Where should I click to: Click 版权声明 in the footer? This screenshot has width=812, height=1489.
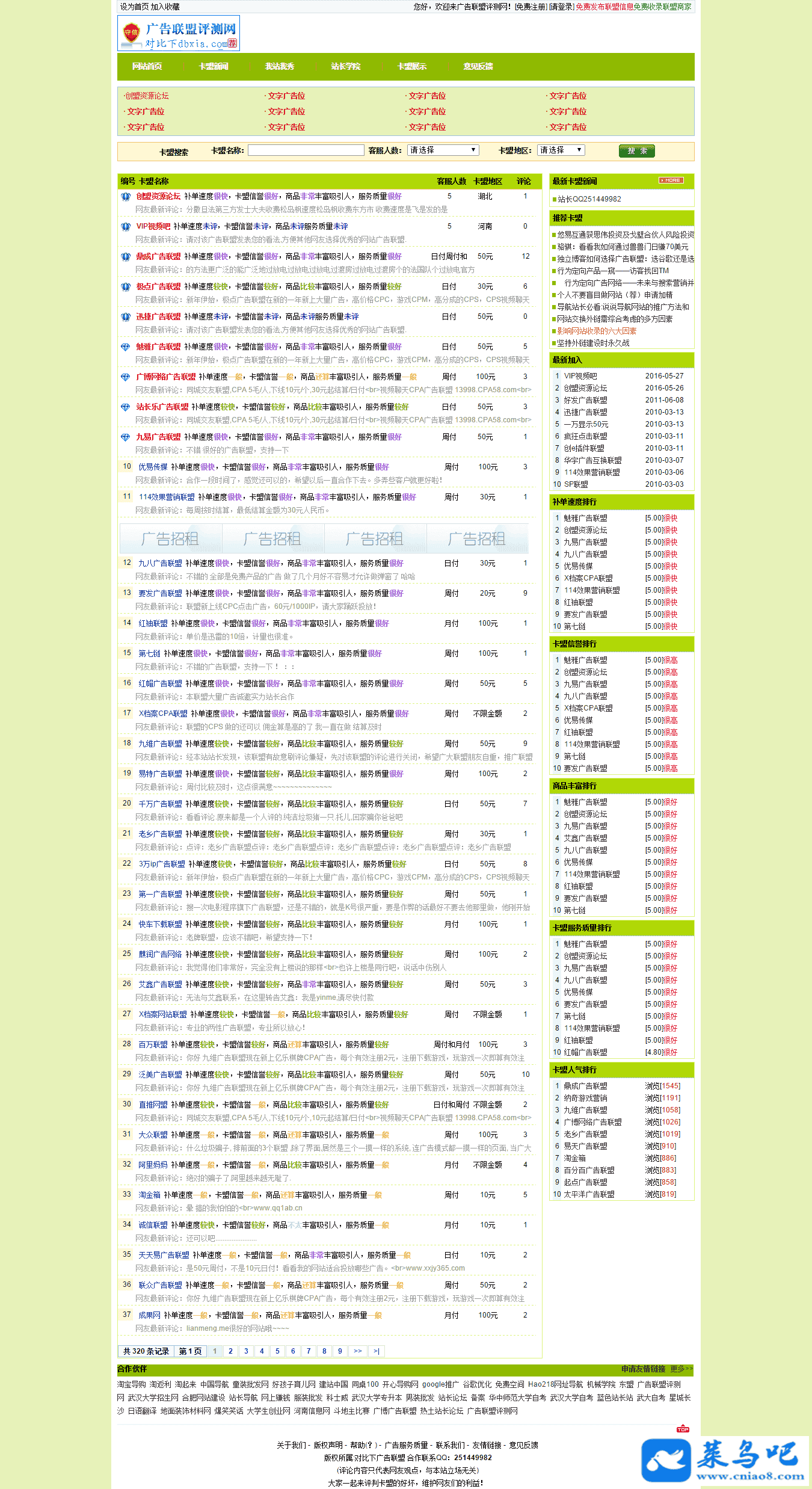click(x=328, y=1445)
